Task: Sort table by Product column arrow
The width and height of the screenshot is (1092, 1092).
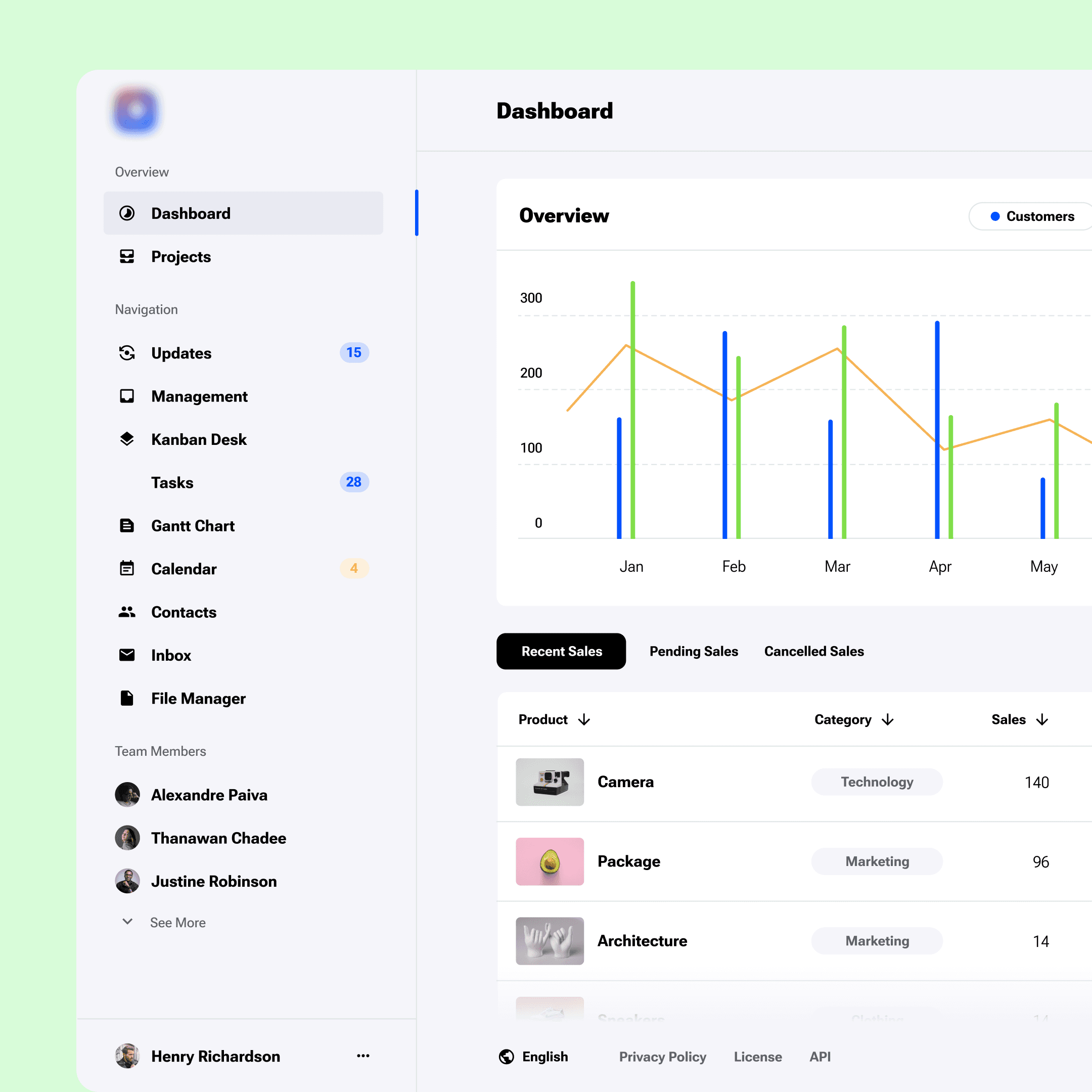Action: pos(584,719)
